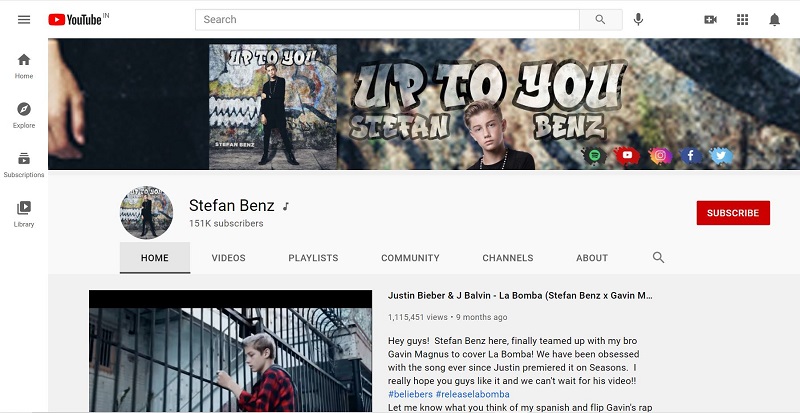800x413 pixels.
Task: Open the Twitter link in the banner
Action: pyautogui.click(x=721, y=155)
